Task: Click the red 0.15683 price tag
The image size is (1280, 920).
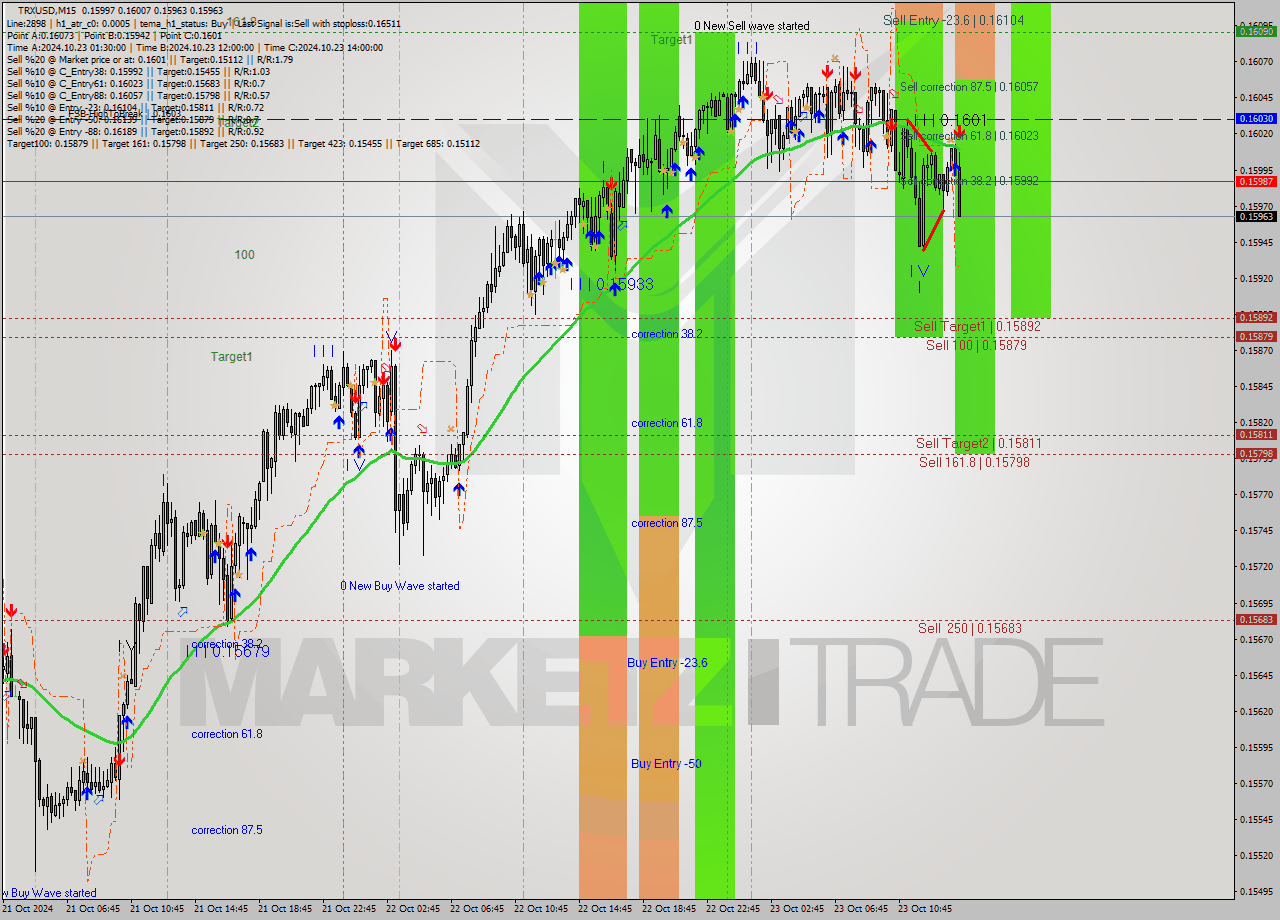Action: pos(1256,620)
